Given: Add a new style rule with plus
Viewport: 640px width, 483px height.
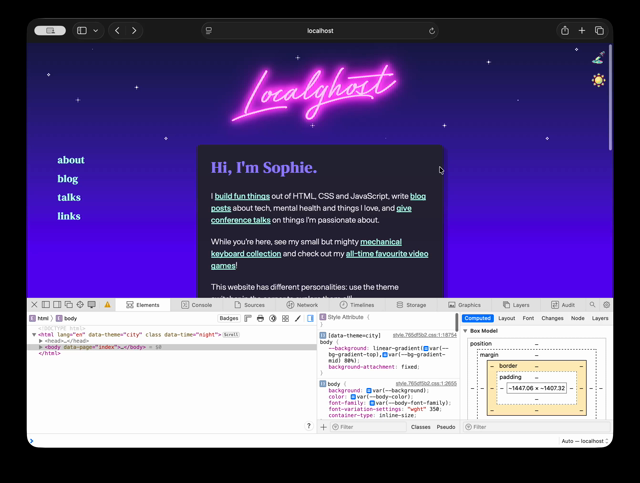Looking at the screenshot, I should (323, 427).
